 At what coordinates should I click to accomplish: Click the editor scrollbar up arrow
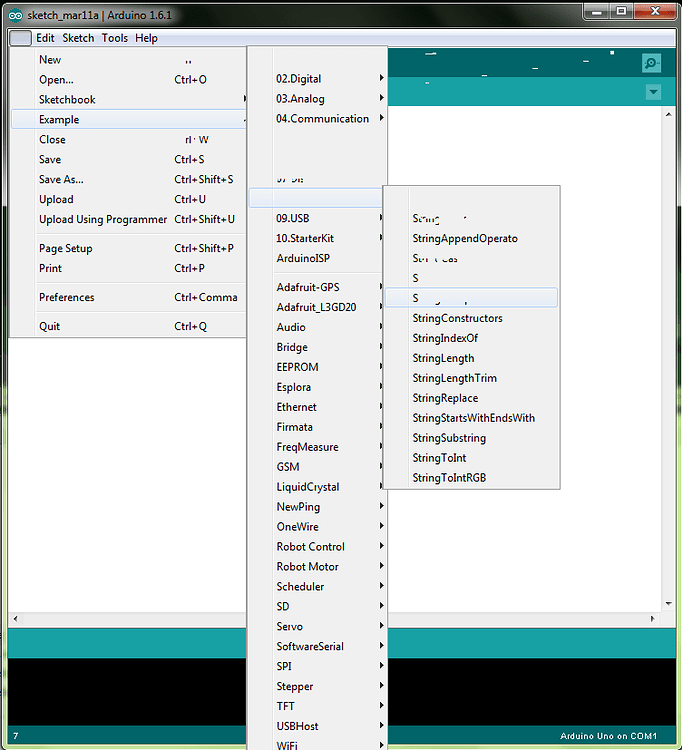668,115
